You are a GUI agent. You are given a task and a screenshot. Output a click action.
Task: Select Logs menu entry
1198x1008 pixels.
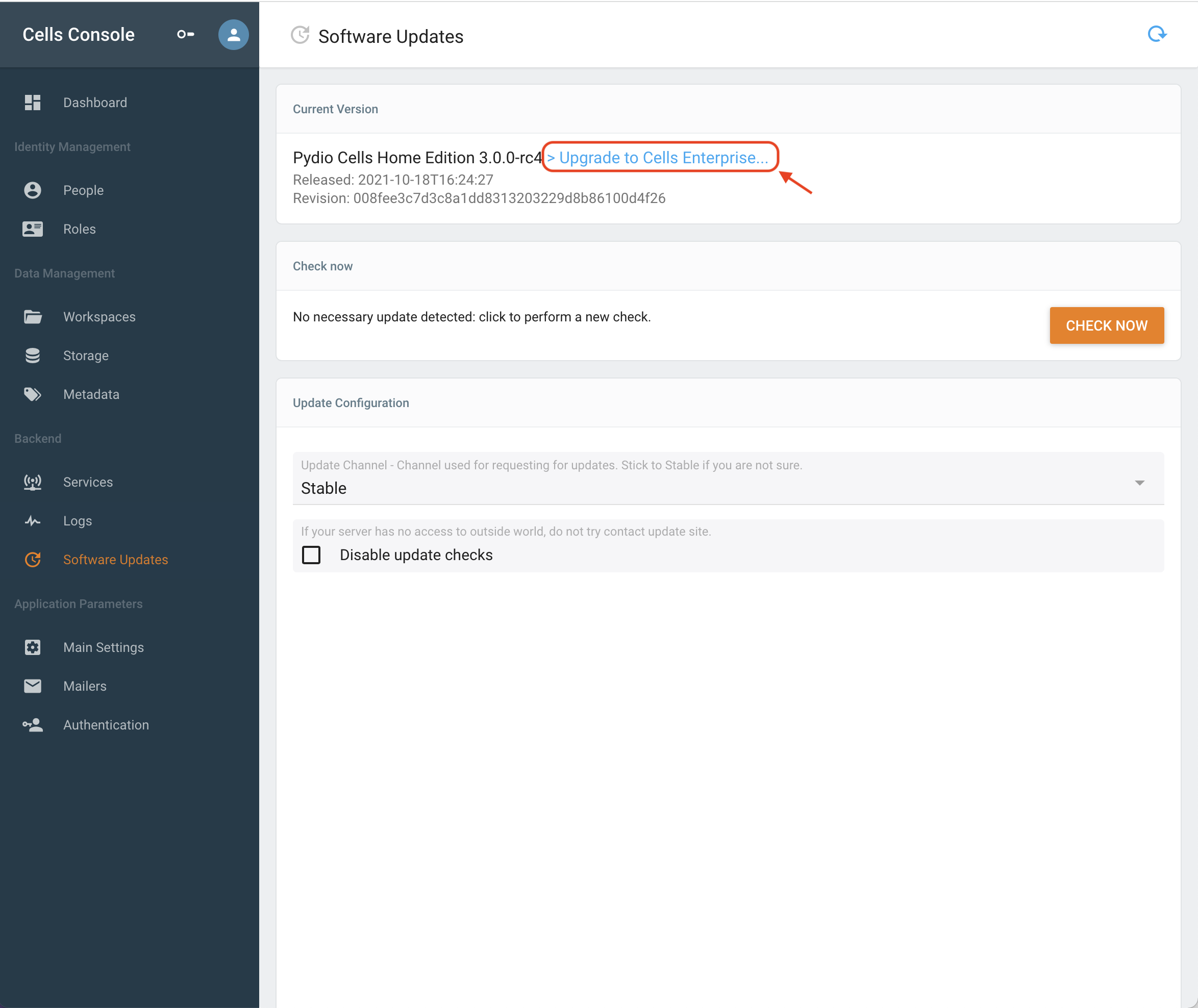(x=78, y=521)
